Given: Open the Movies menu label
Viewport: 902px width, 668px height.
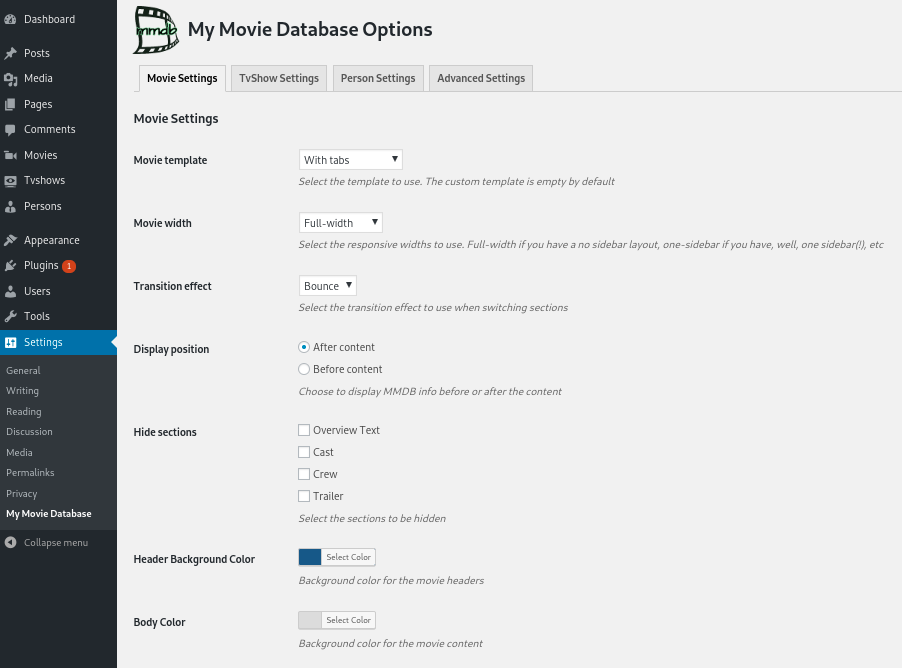Looking at the screenshot, I should click(40, 155).
